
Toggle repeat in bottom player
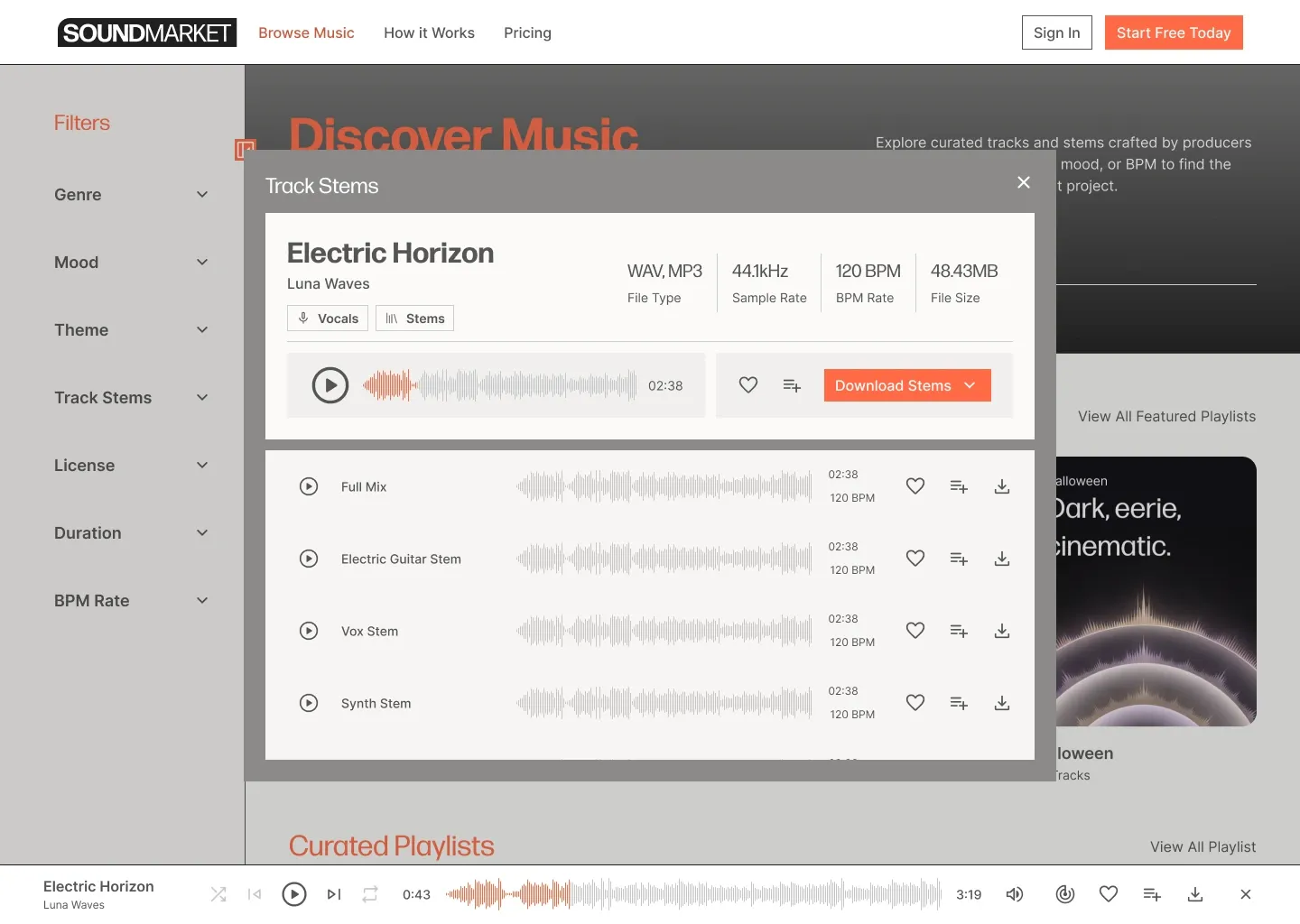370,894
